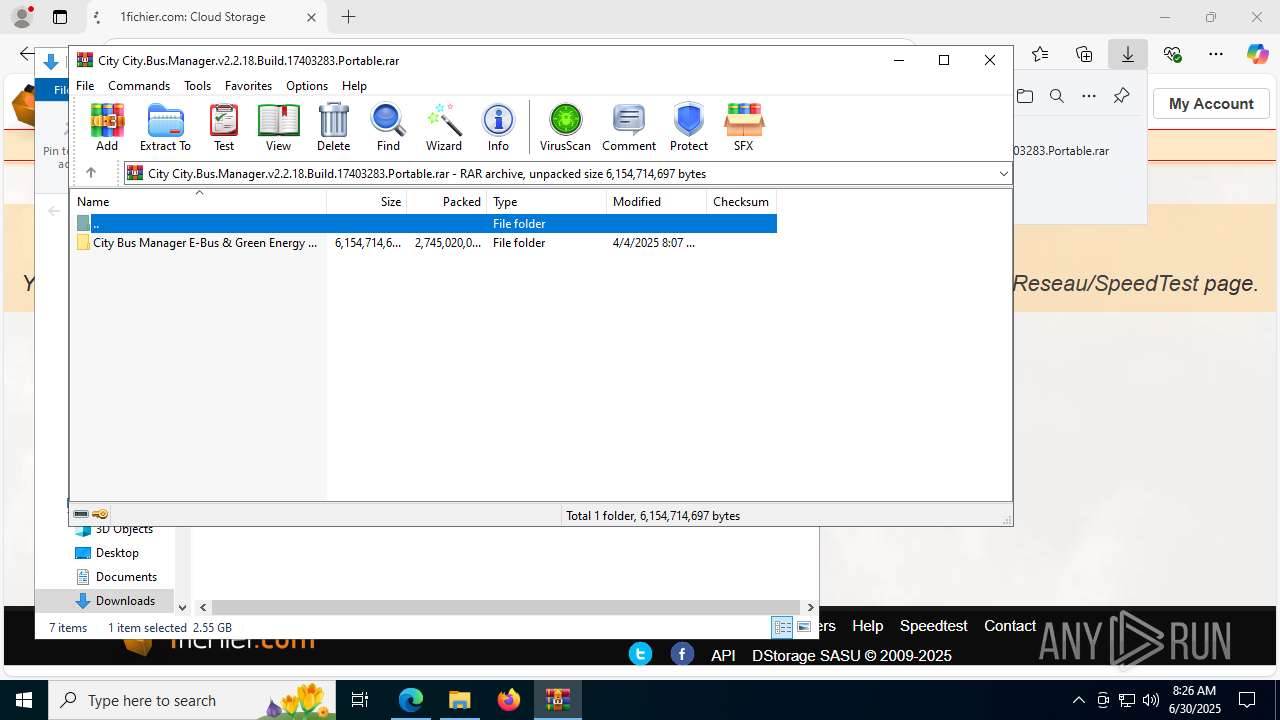Screen dimensions: 1280x720
Task: Open File Explorer from the taskbar
Action: click(459, 700)
